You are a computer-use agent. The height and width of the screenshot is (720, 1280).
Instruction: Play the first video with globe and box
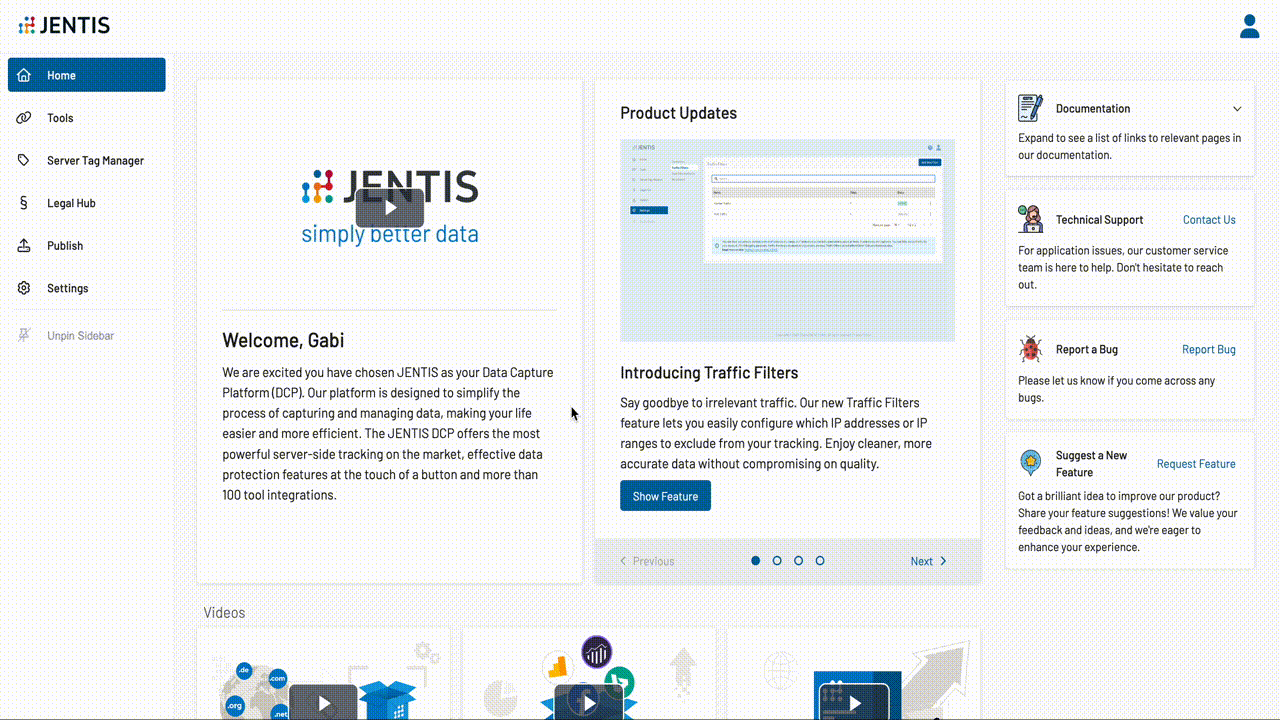[323, 703]
